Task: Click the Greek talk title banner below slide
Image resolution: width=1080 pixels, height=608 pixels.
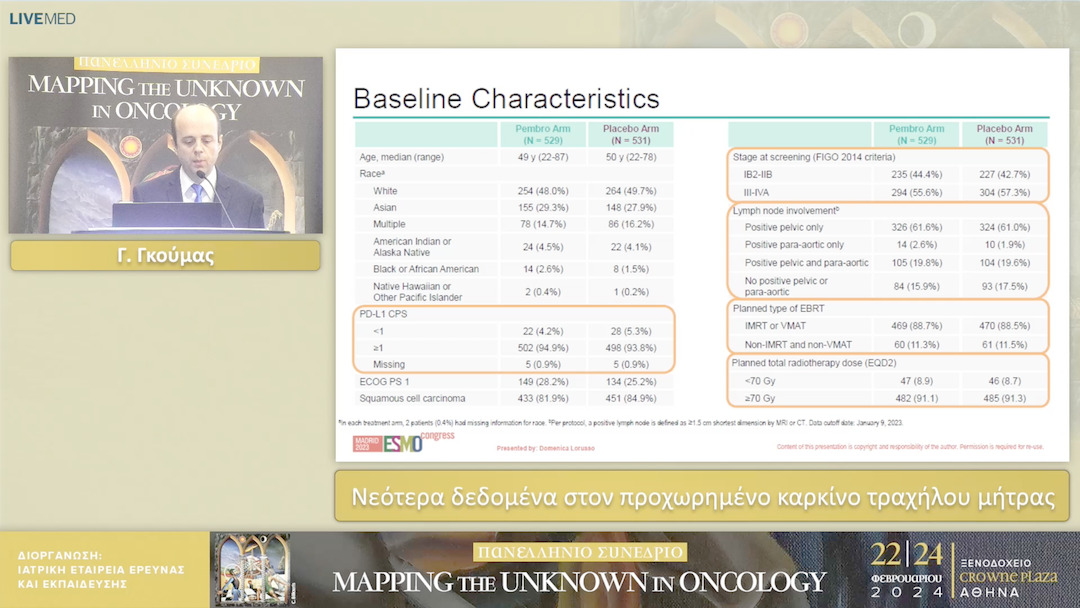Action: point(702,496)
